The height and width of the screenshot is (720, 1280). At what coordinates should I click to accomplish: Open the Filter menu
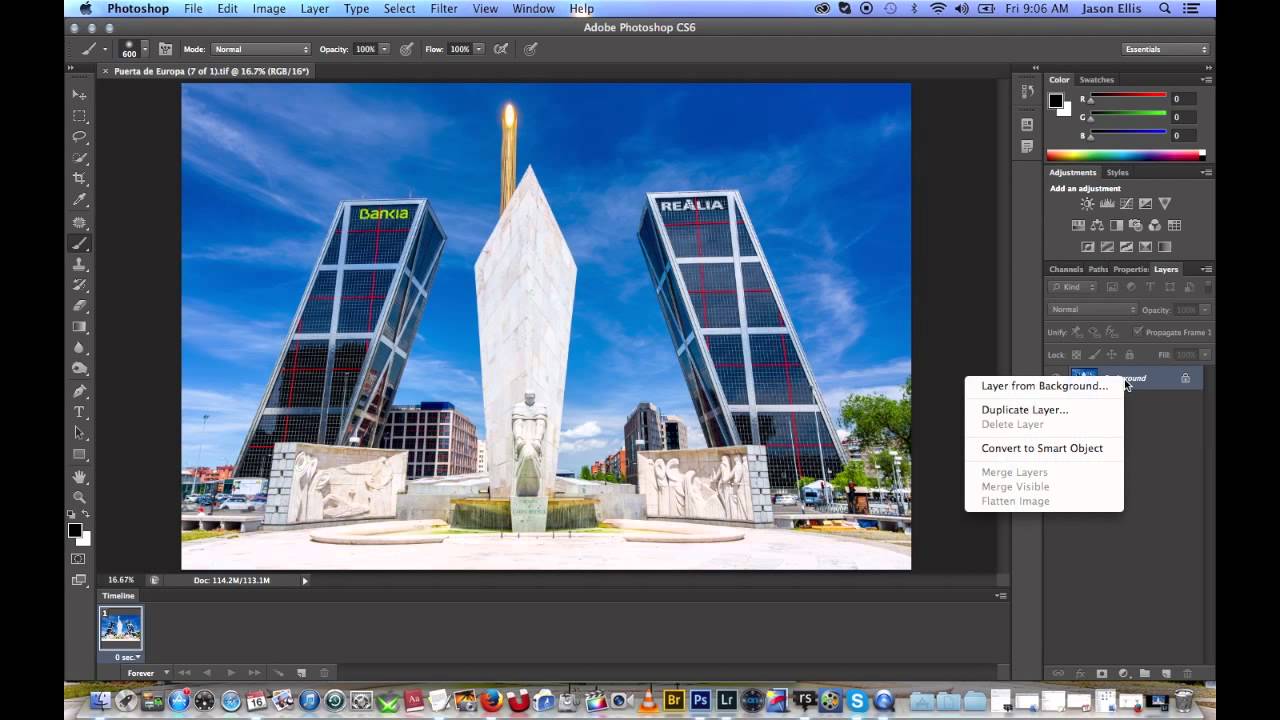(443, 9)
